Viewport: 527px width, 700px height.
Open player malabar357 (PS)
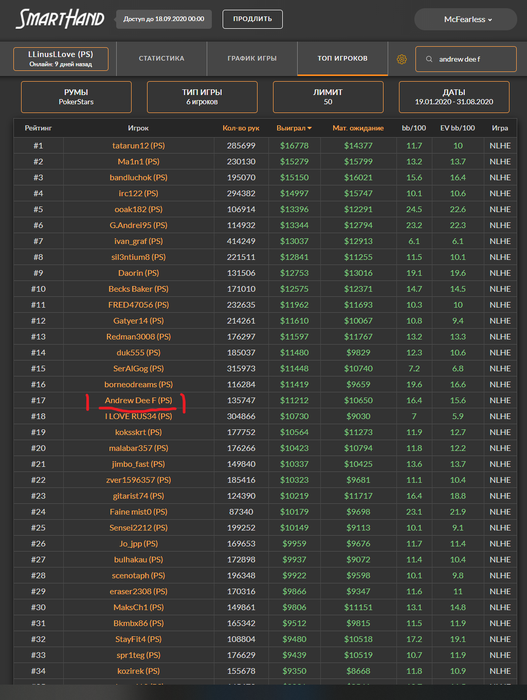(x=138, y=448)
